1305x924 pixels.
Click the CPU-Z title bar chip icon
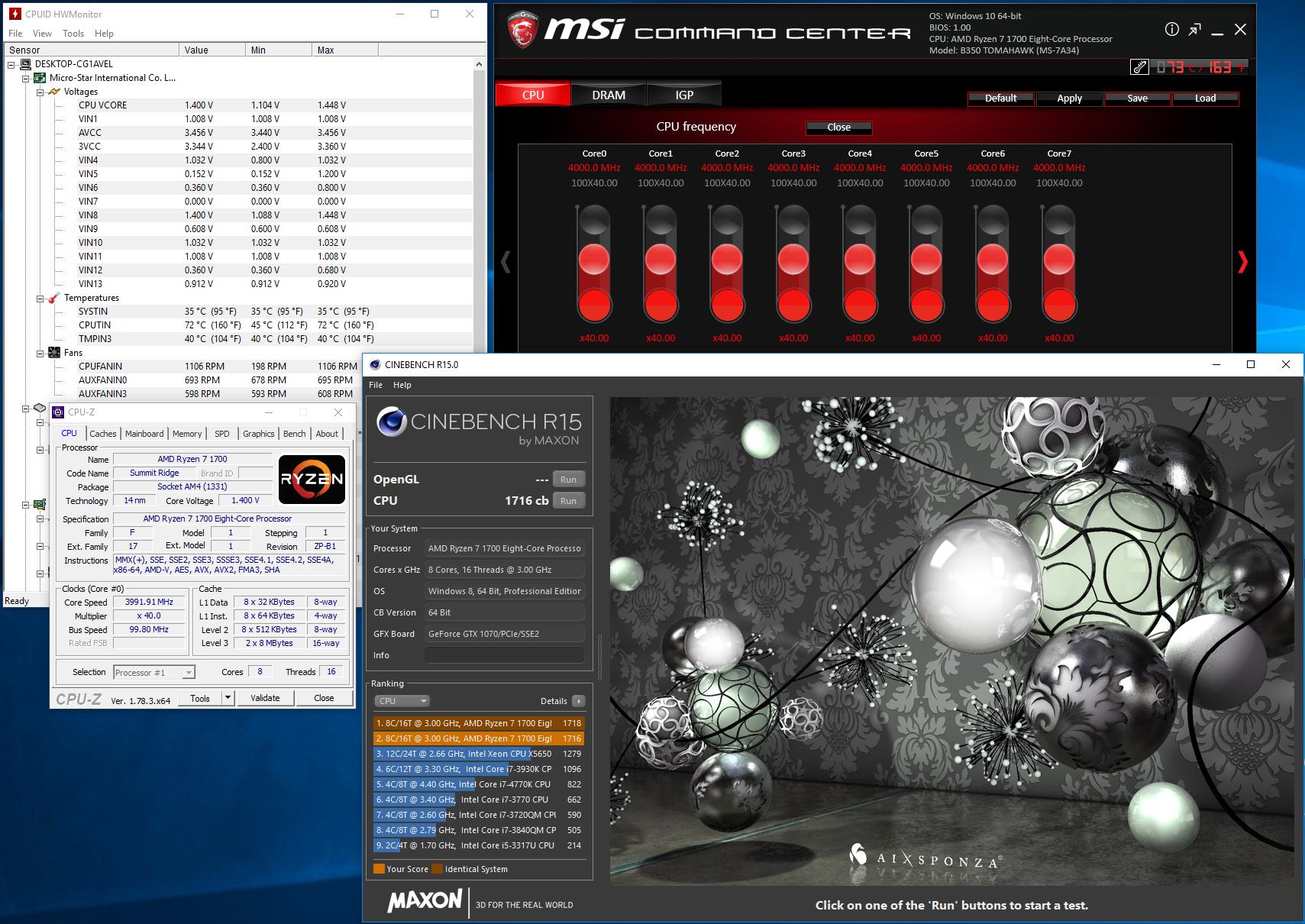[58, 412]
